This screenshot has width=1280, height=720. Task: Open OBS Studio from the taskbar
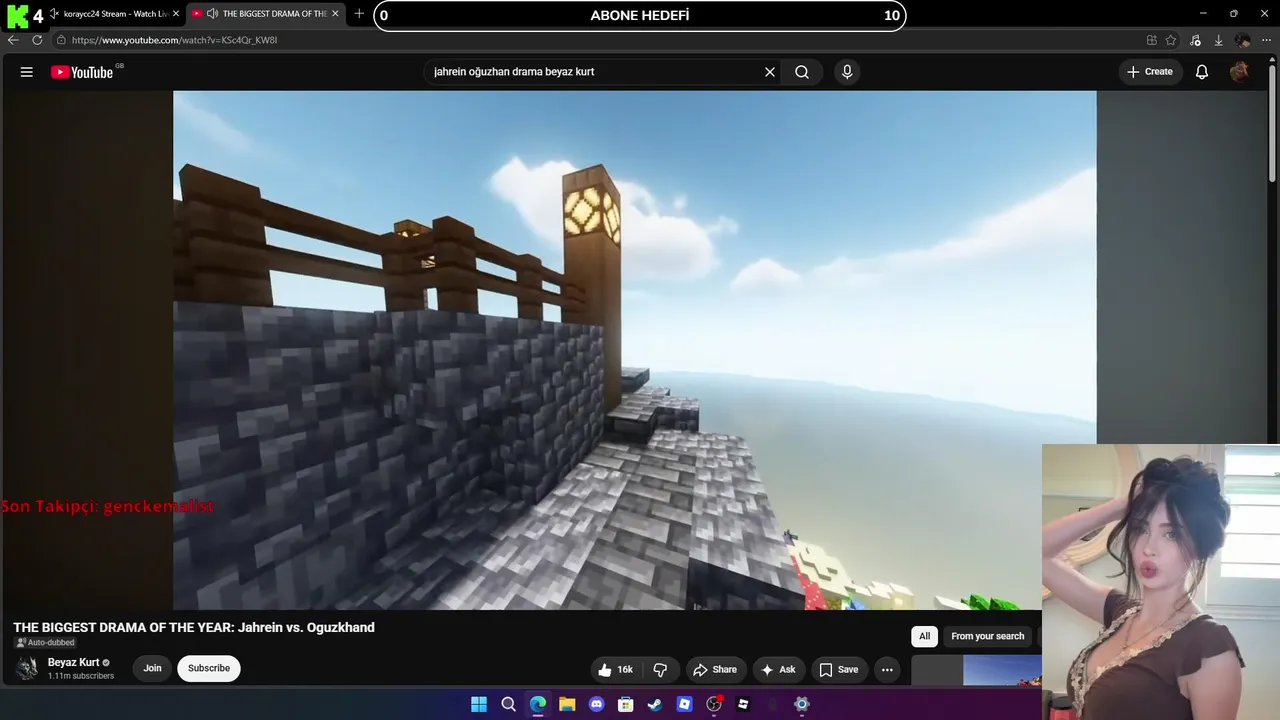tap(714, 704)
